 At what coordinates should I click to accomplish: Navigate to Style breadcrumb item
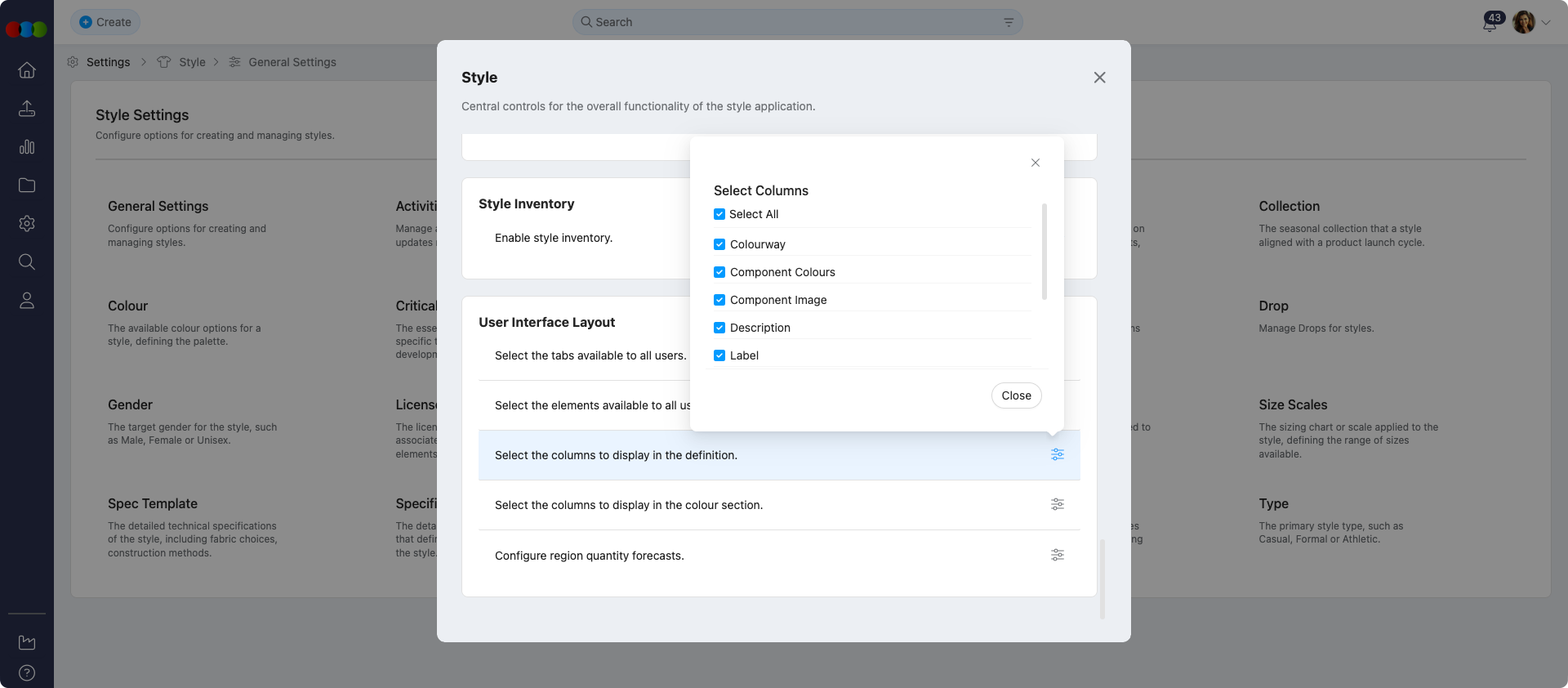tap(192, 62)
